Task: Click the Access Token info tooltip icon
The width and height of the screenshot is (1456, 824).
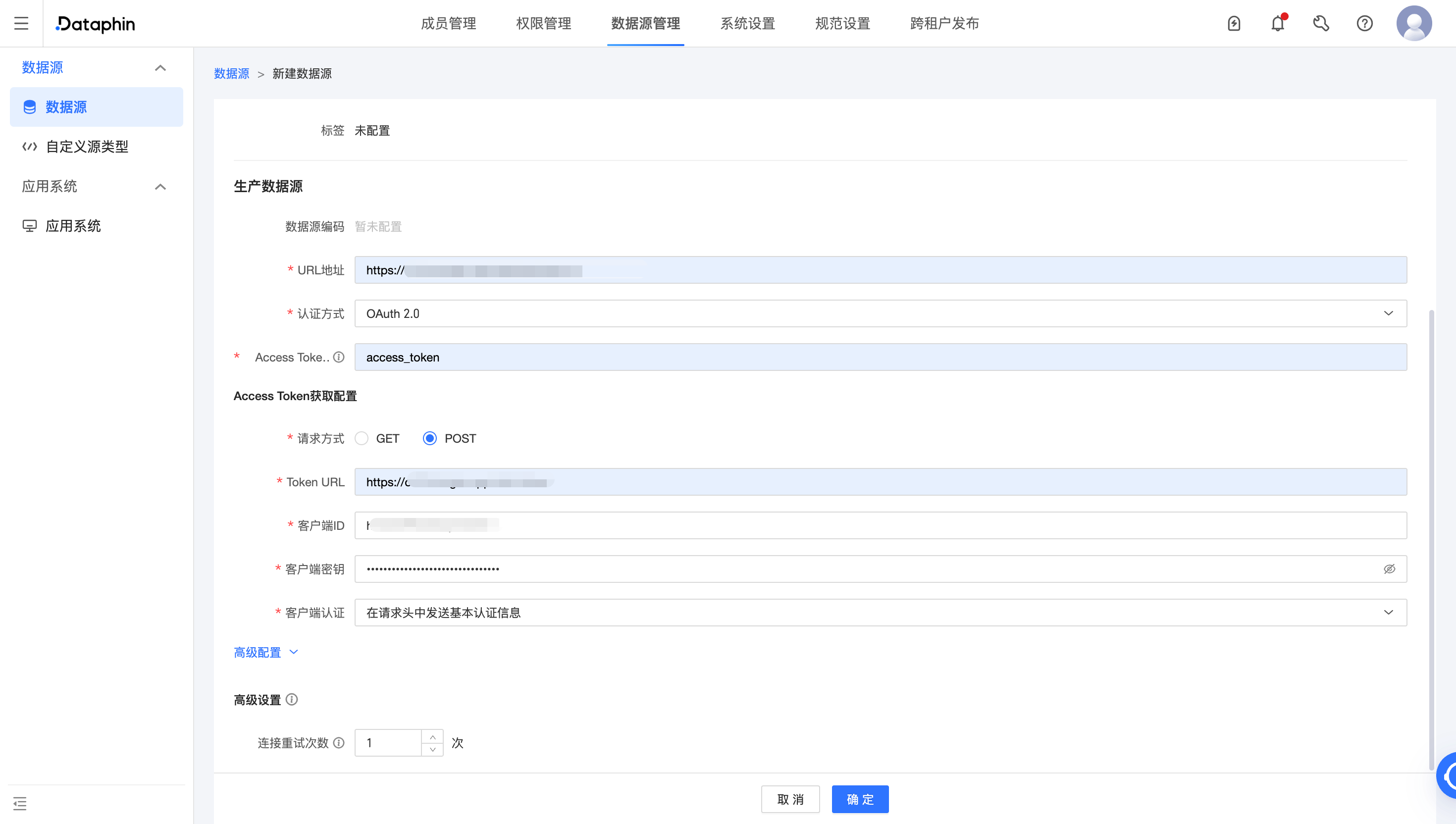Action: 339,357
